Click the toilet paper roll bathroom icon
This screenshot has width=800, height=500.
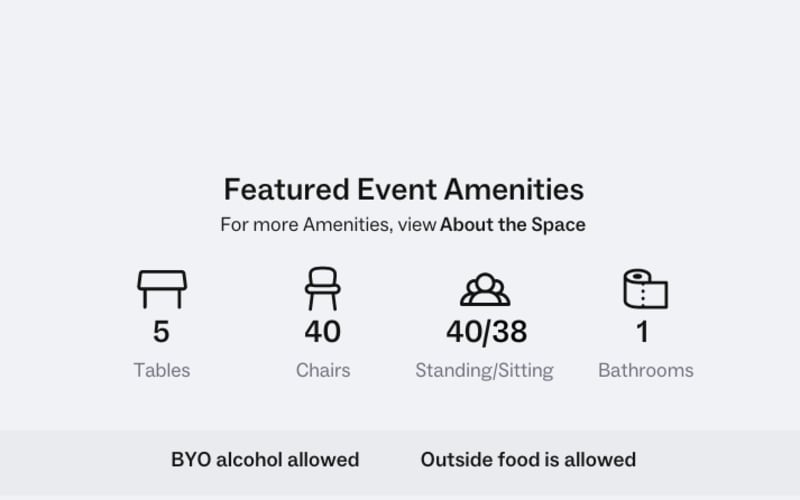pyautogui.click(x=645, y=289)
